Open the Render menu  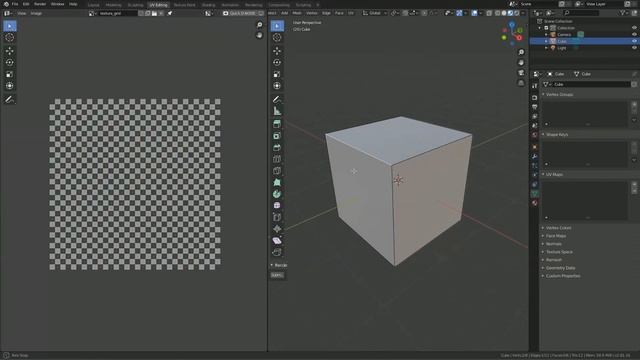pyautogui.click(x=40, y=4)
